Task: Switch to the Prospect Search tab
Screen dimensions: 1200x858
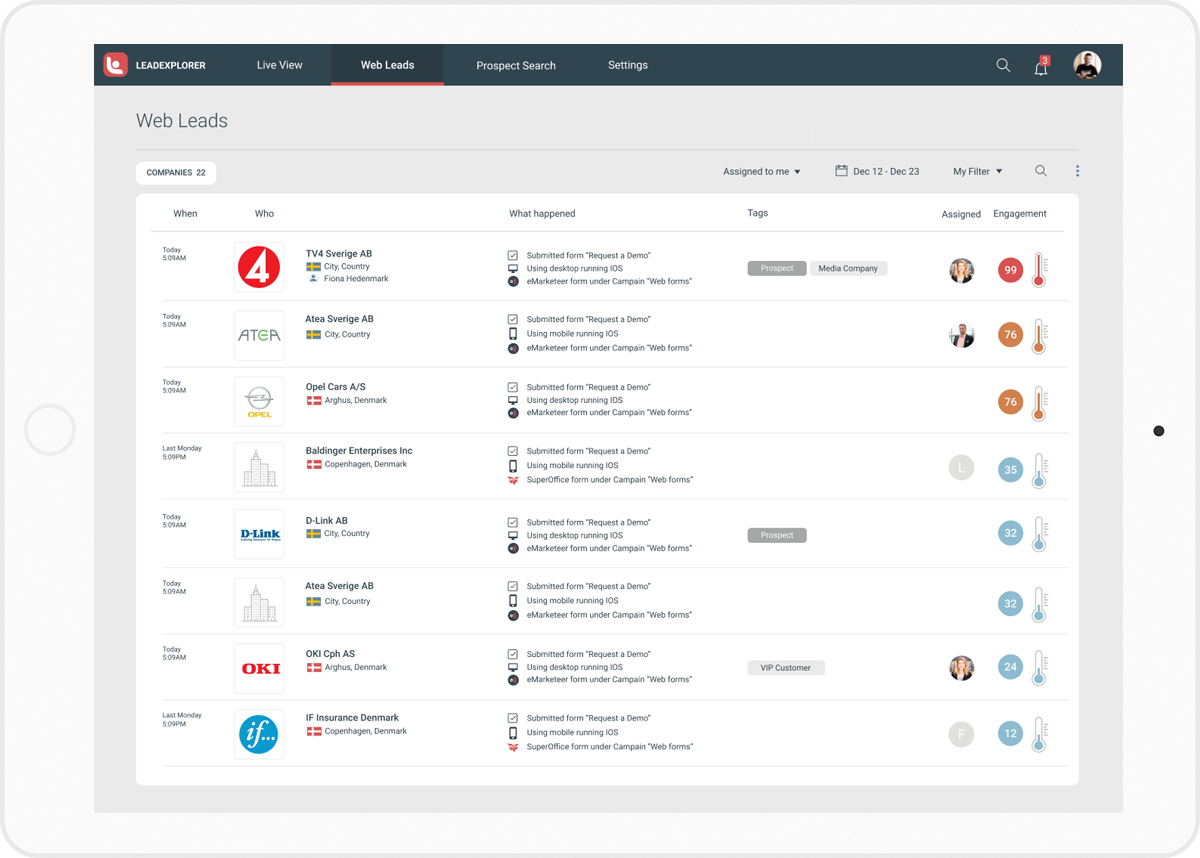Action: coord(516,66)
